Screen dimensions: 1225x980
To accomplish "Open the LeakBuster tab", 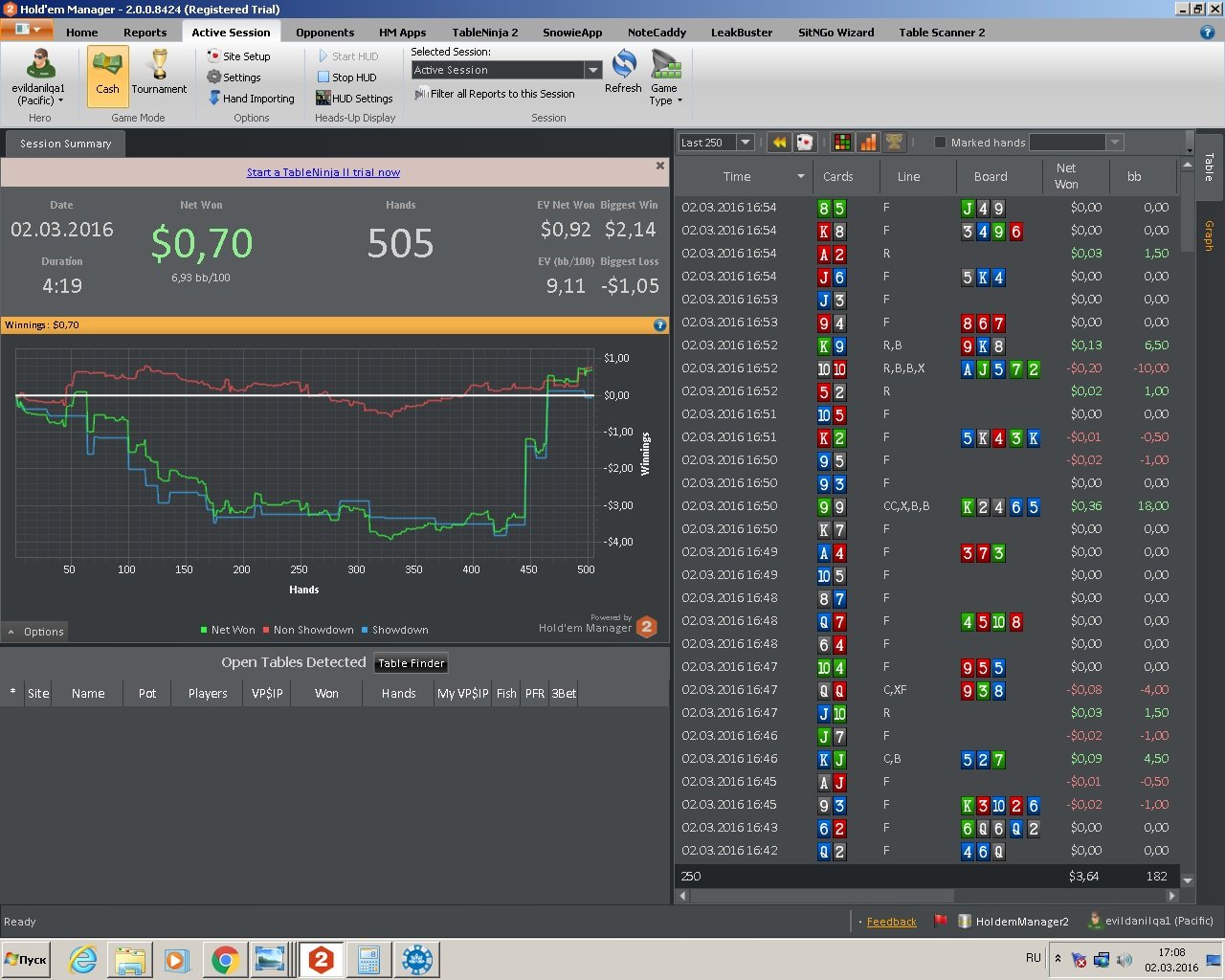I will point(742,33).
